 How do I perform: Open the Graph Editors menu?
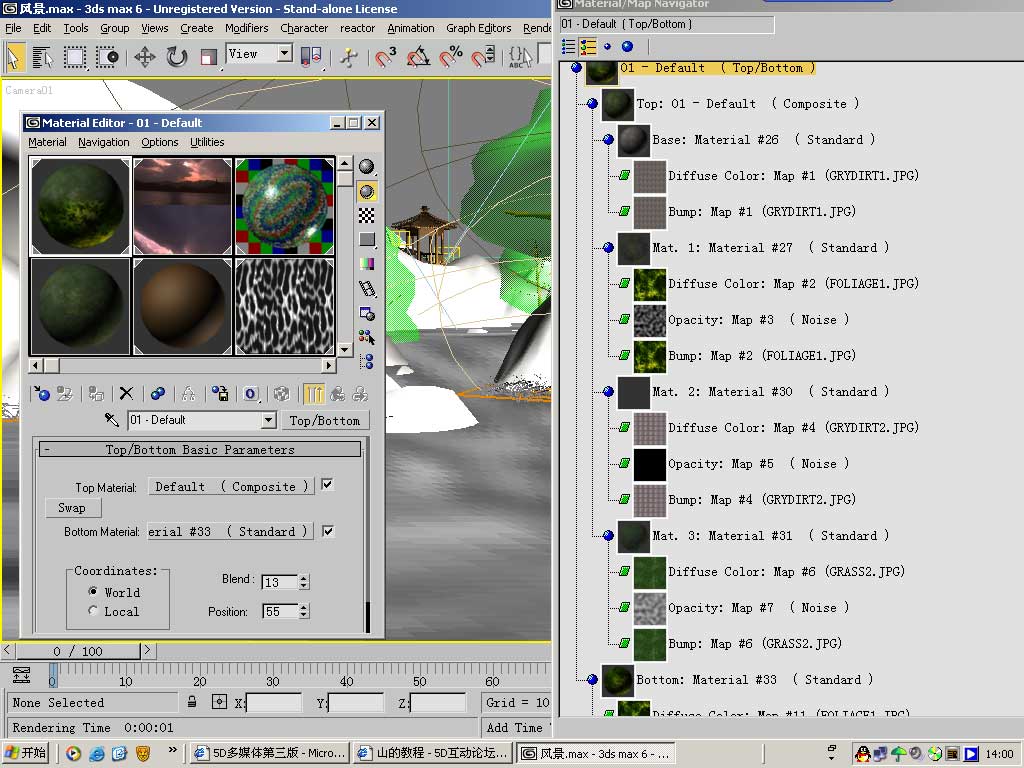479,28
